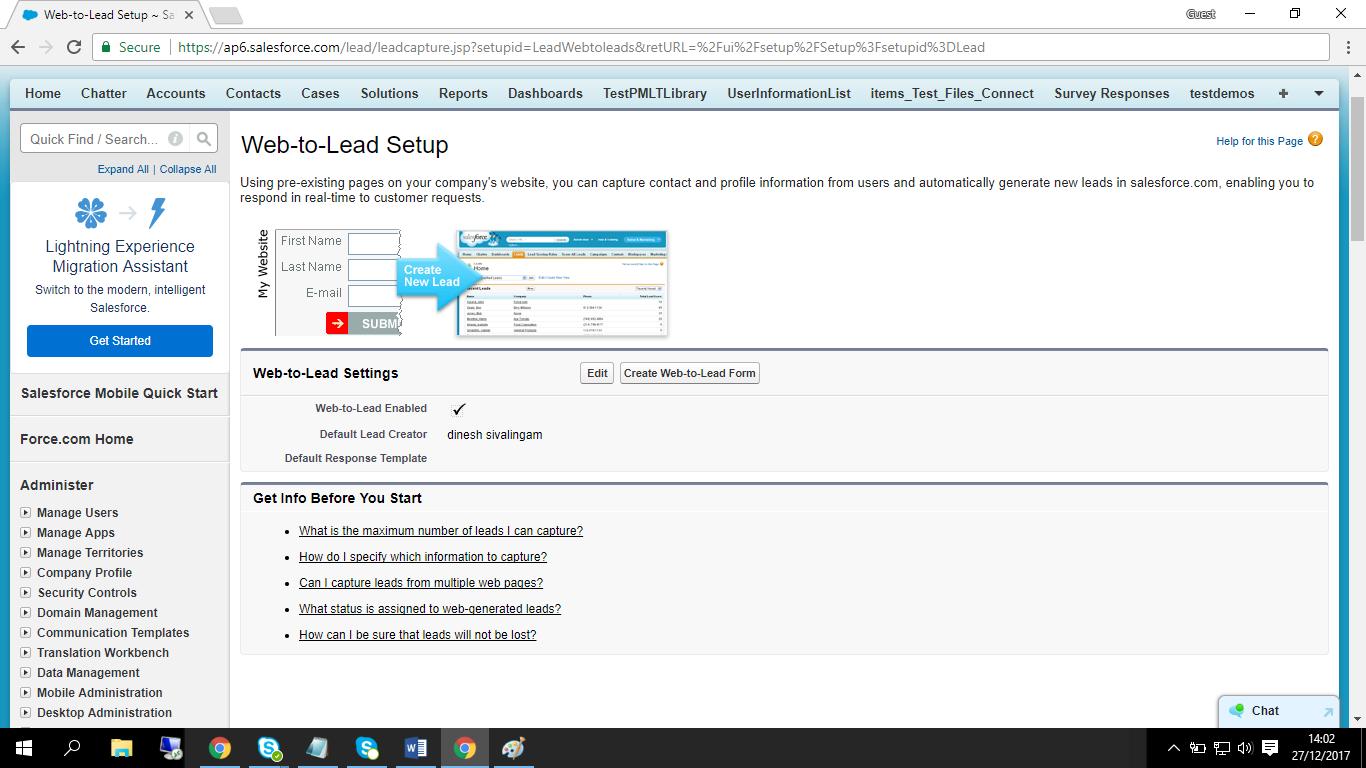1366x768 pixels.
Task: Open the Dashboards tab
Action: pos(545,93)
